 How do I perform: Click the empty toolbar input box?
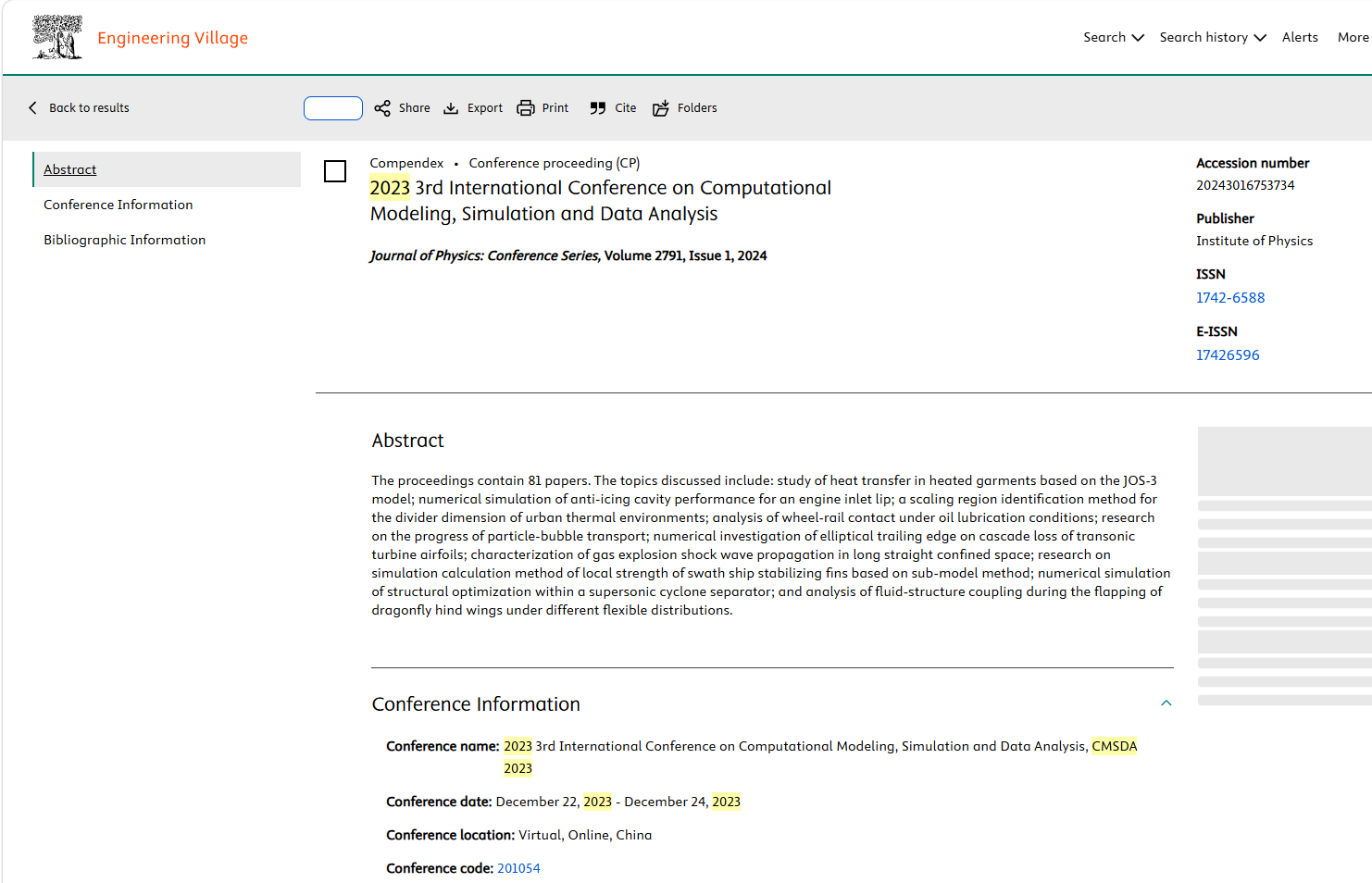coord(333,108)
